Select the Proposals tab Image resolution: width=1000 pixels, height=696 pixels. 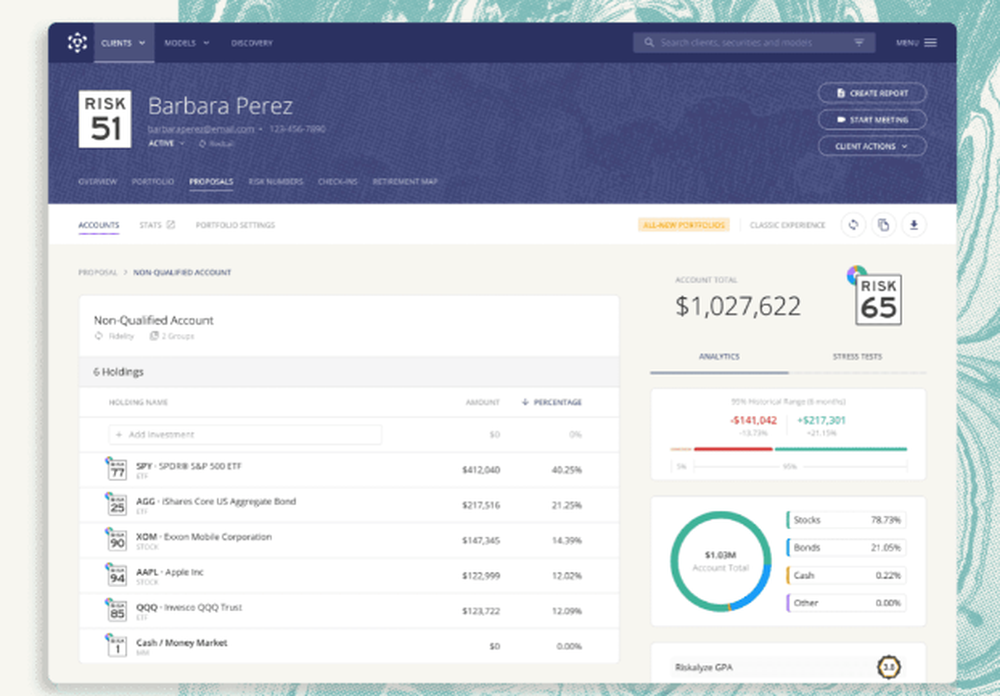click(211, 182)
